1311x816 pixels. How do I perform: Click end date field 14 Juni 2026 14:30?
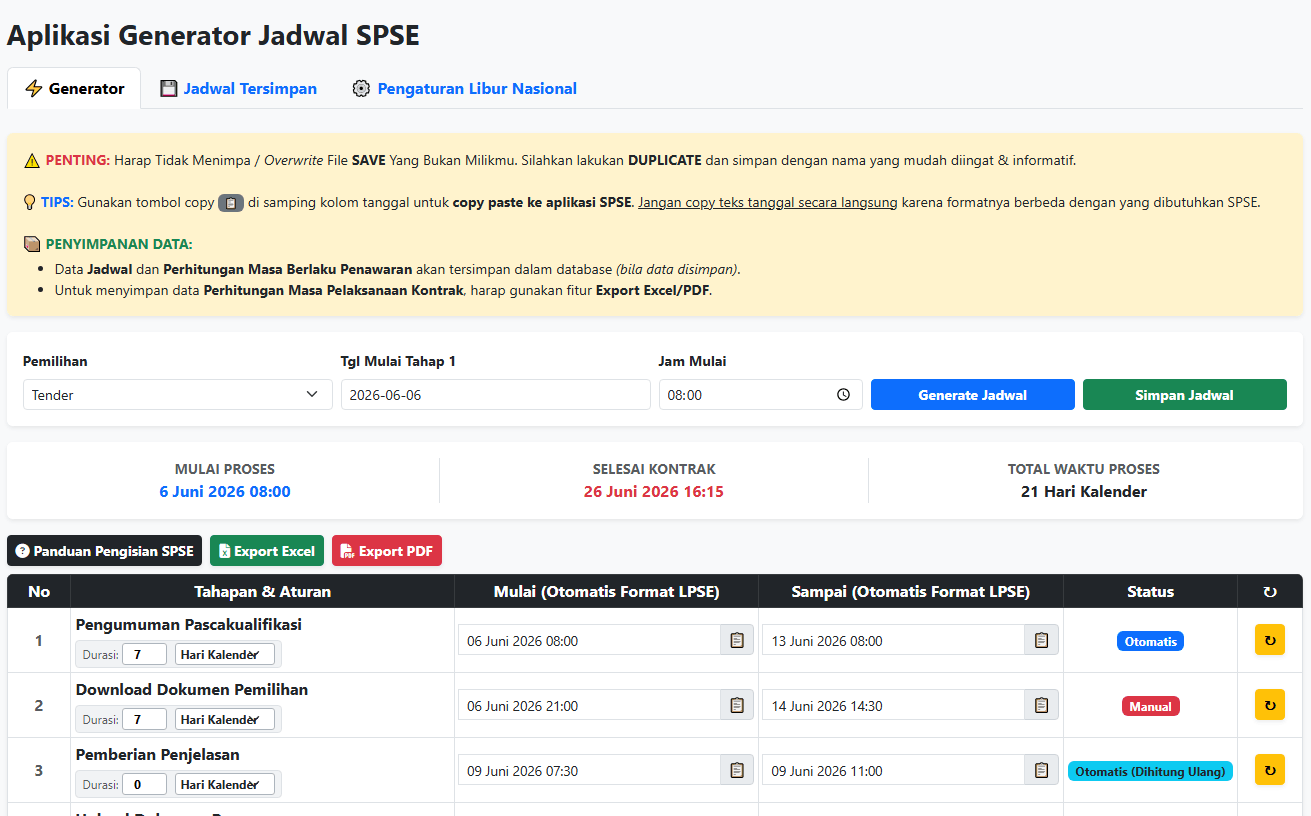(894, 705)
